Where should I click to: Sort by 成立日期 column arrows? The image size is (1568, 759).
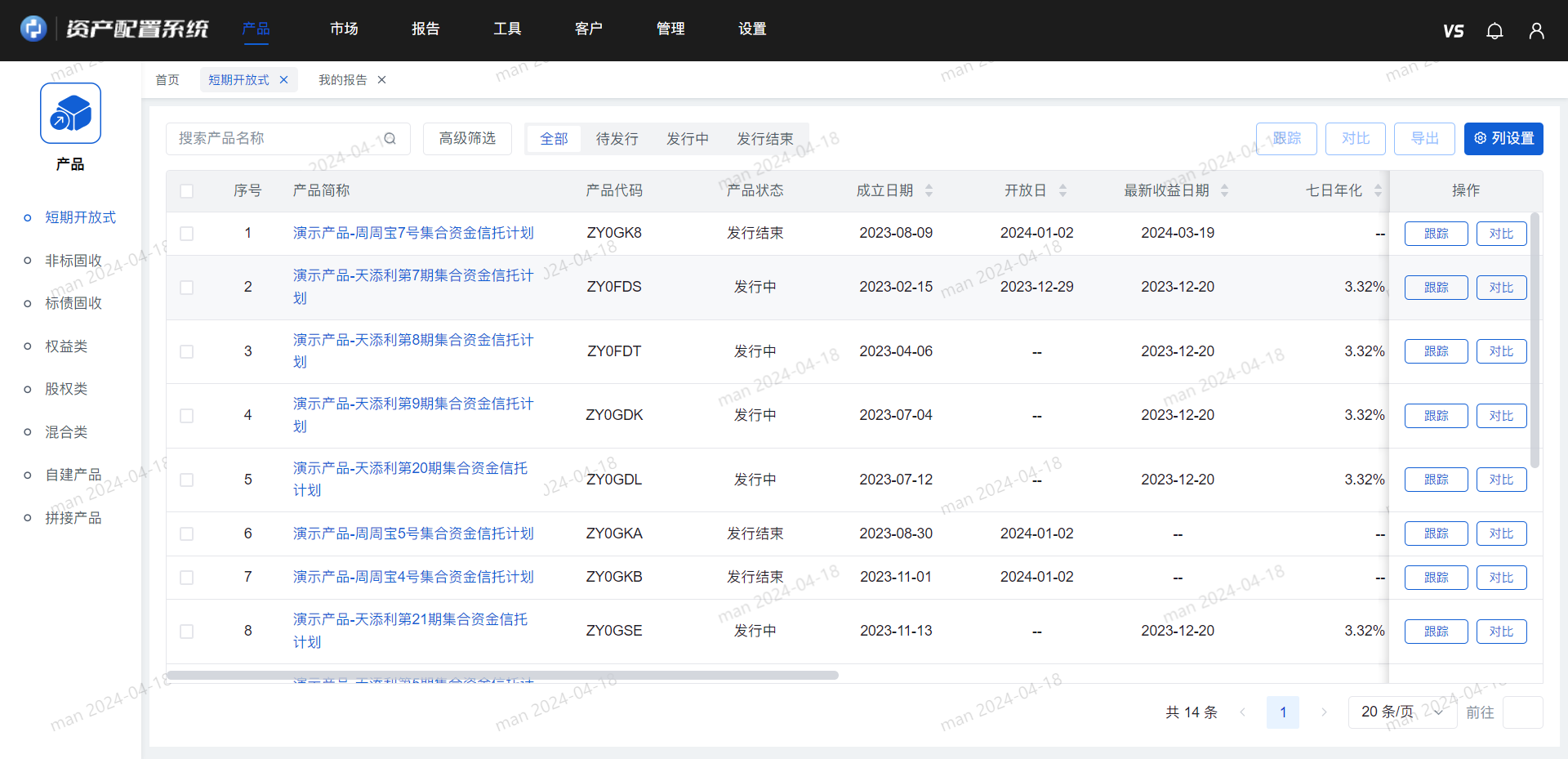click(929, 190)
